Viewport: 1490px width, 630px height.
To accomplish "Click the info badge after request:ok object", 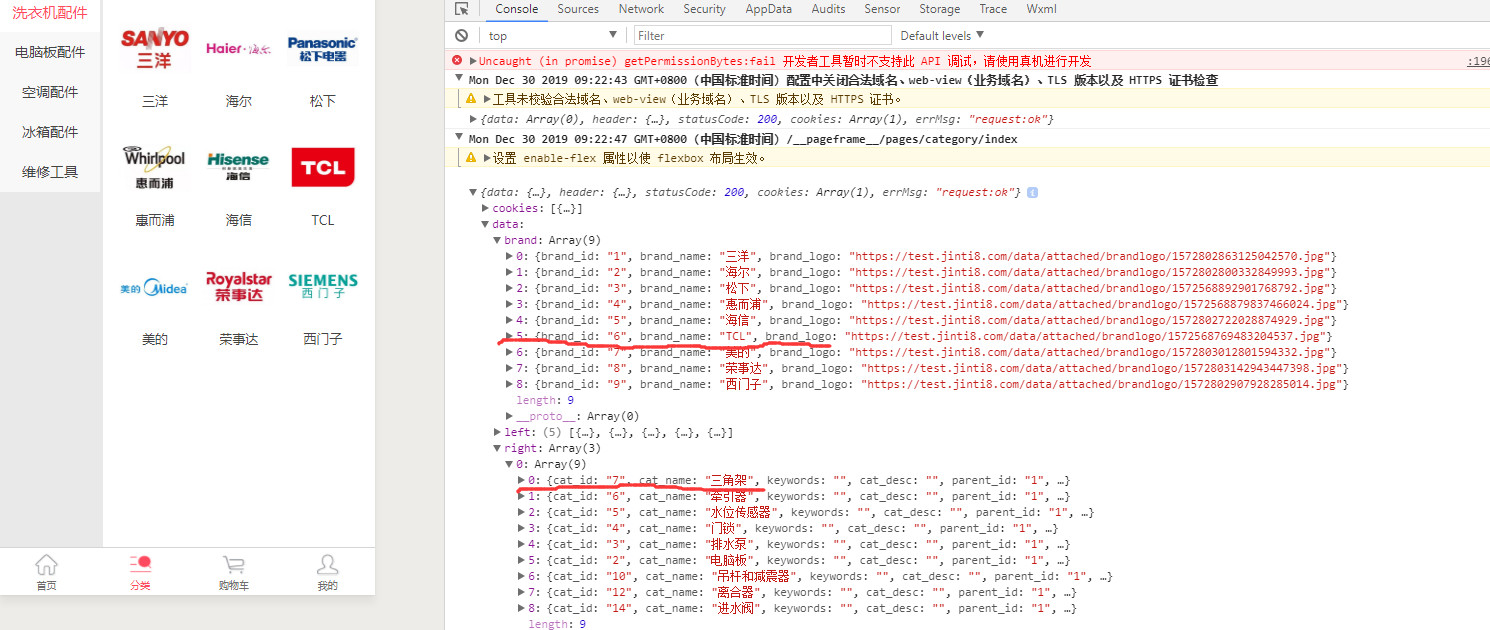I will 1032,192.
